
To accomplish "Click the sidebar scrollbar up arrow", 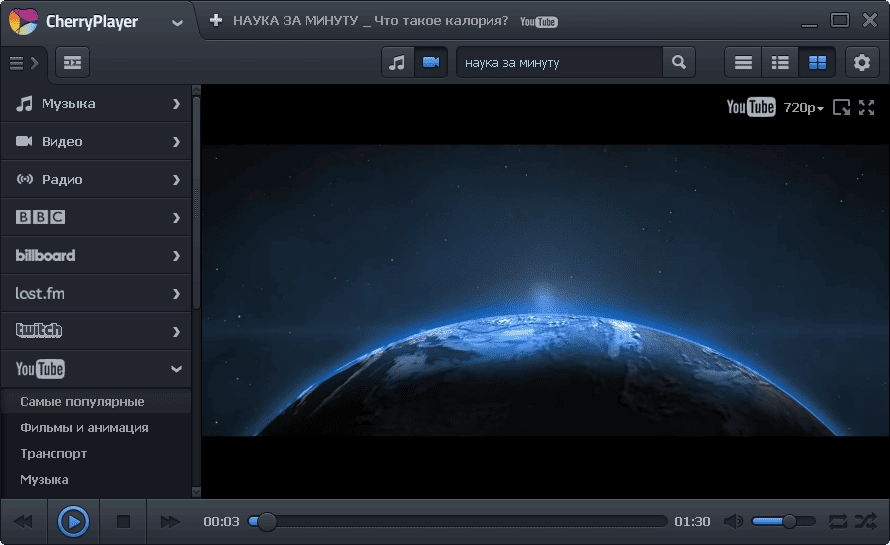I will [x=196, y=90].
